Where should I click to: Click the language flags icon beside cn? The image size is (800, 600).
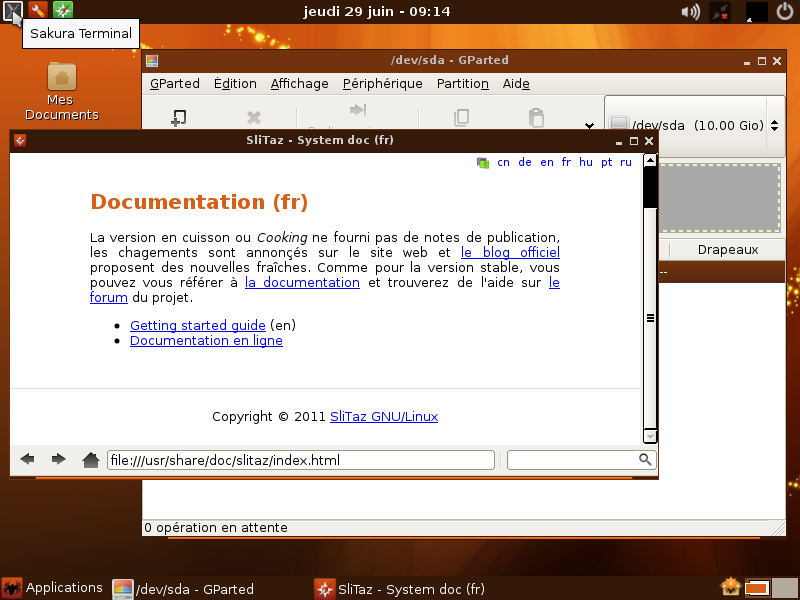[x=483, y=163]
